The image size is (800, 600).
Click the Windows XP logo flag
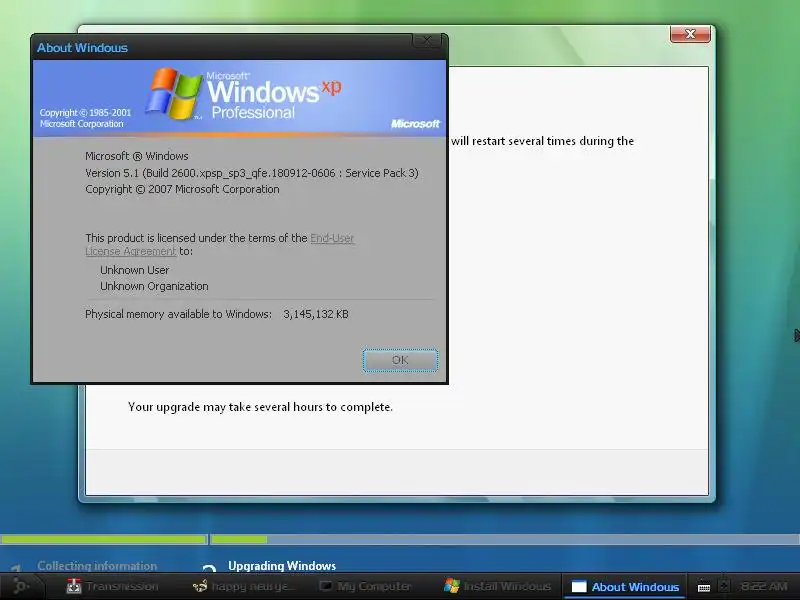click(x=173, y=94)
